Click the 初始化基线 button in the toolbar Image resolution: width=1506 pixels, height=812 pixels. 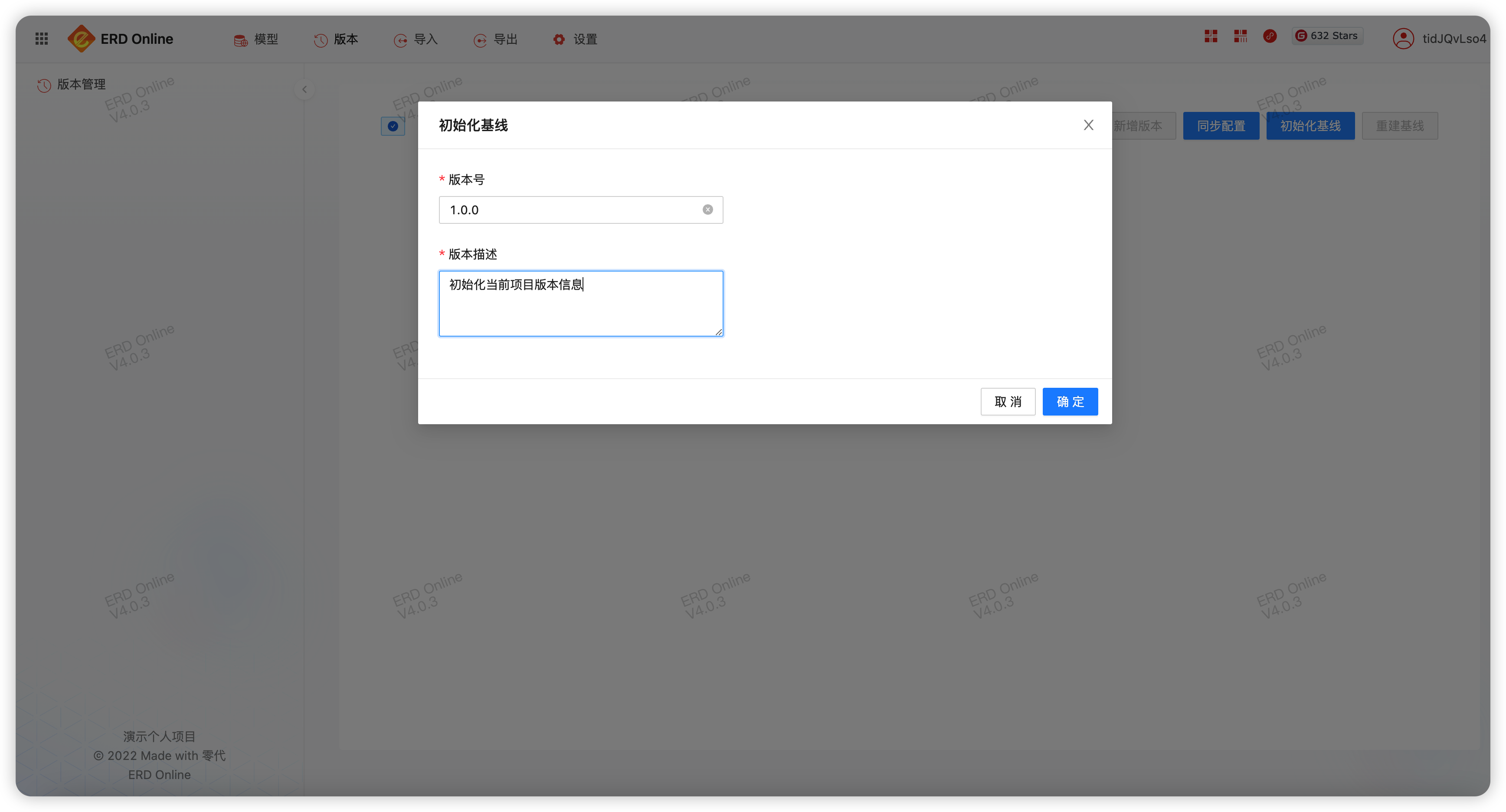pos(1311,126)
